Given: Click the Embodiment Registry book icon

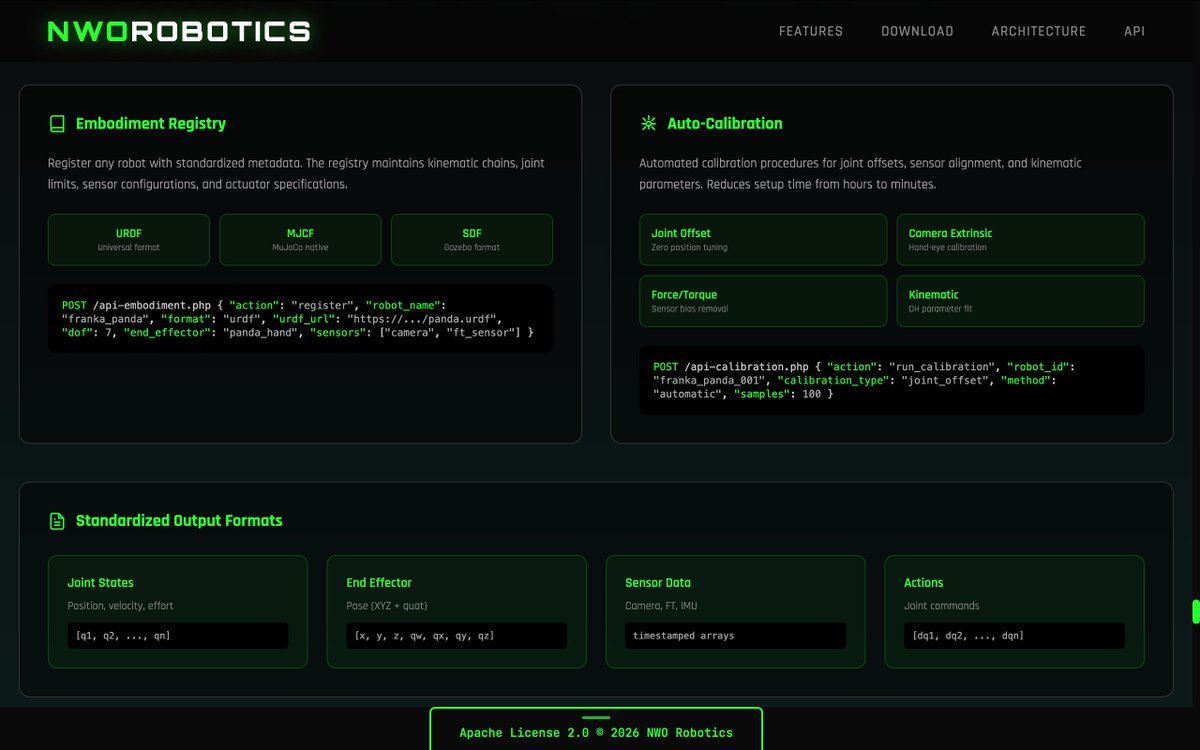Looking at the screenshot, I should click(57, 124).
